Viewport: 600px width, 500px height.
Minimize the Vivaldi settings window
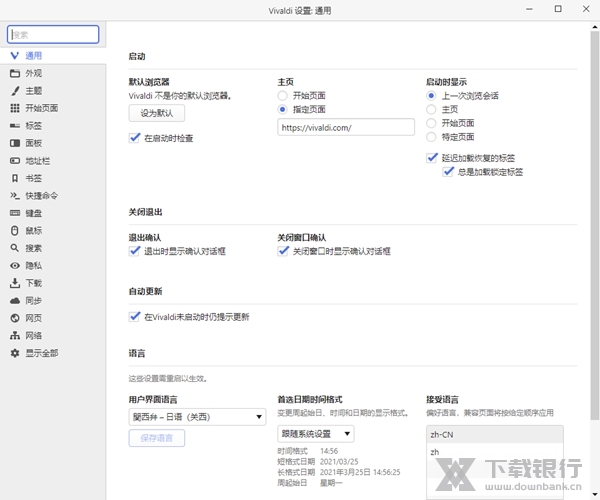coord(530,9)
